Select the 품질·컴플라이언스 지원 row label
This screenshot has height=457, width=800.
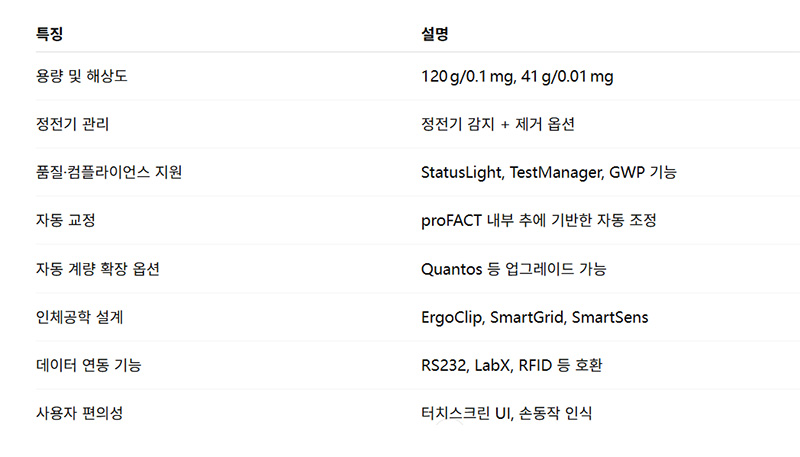pyautogui.click(x=108, y=173)
